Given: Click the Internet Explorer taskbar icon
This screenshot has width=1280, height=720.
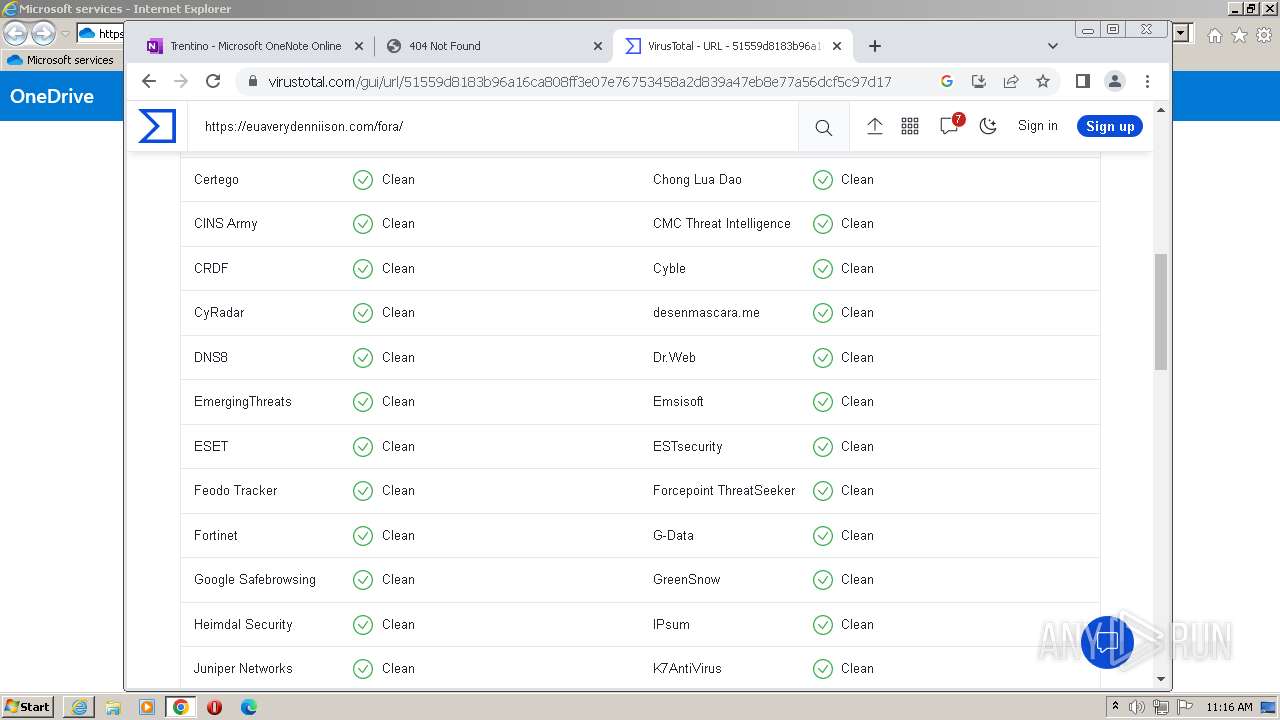Looking at the screenshot, I should pyautogui.click(x=79, y=707).
